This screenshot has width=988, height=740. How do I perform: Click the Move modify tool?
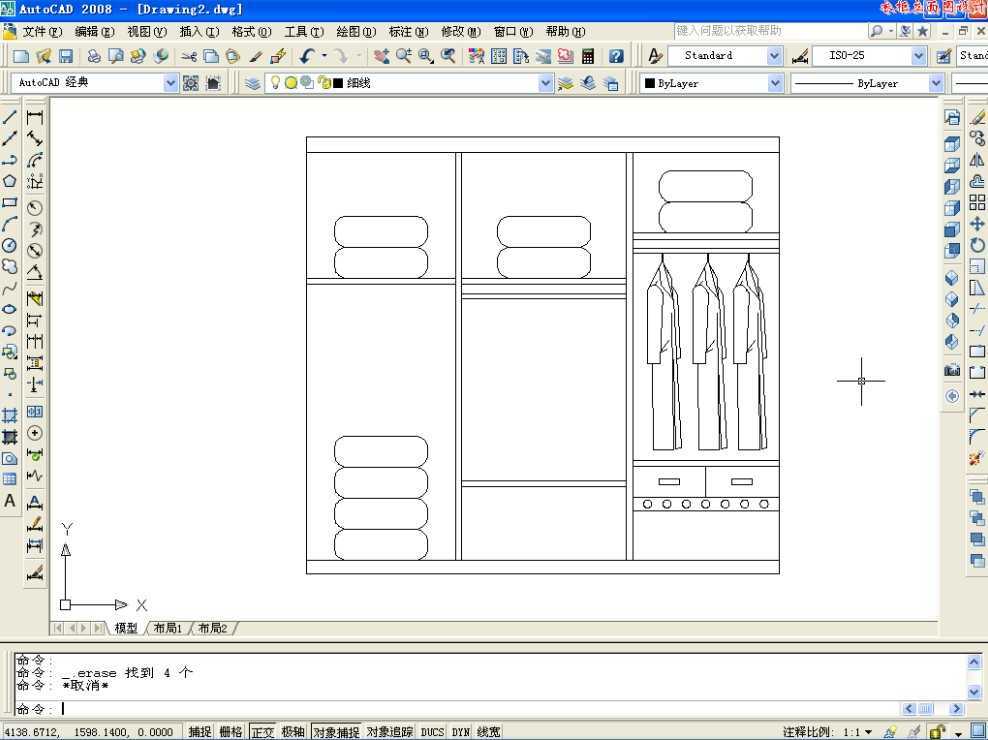[x=977, y=224]
